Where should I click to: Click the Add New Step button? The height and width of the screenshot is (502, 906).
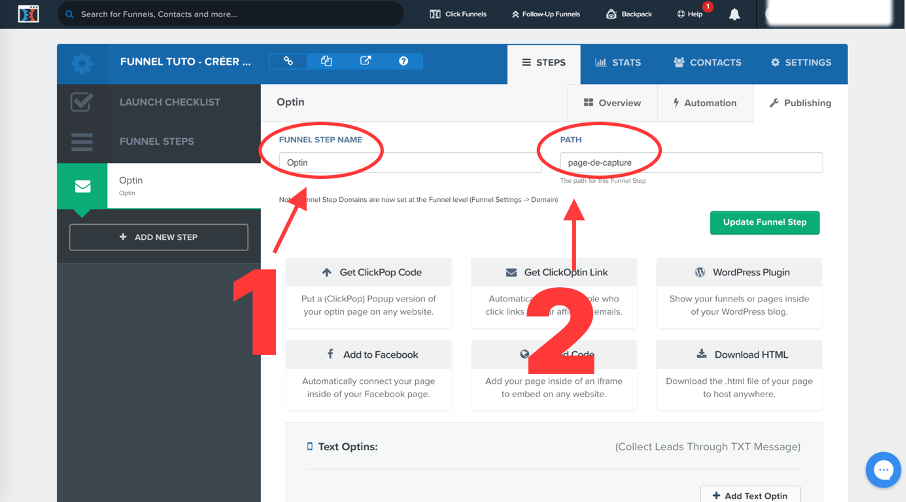pos(158,237)
